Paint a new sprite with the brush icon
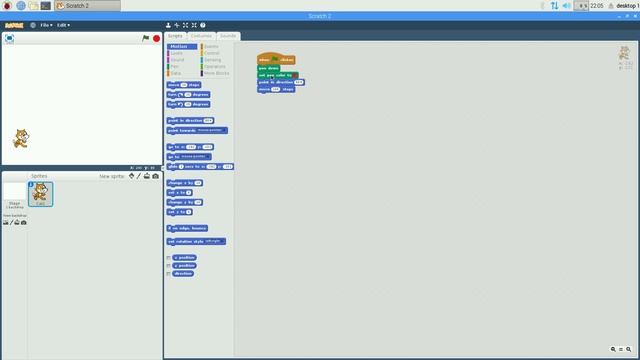 (139, 176)
